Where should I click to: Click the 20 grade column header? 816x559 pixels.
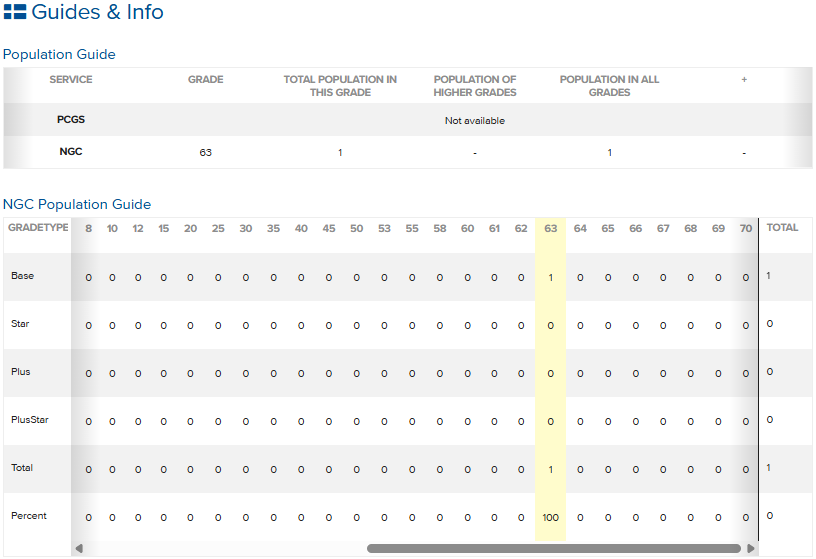click(x=190, y=228)
